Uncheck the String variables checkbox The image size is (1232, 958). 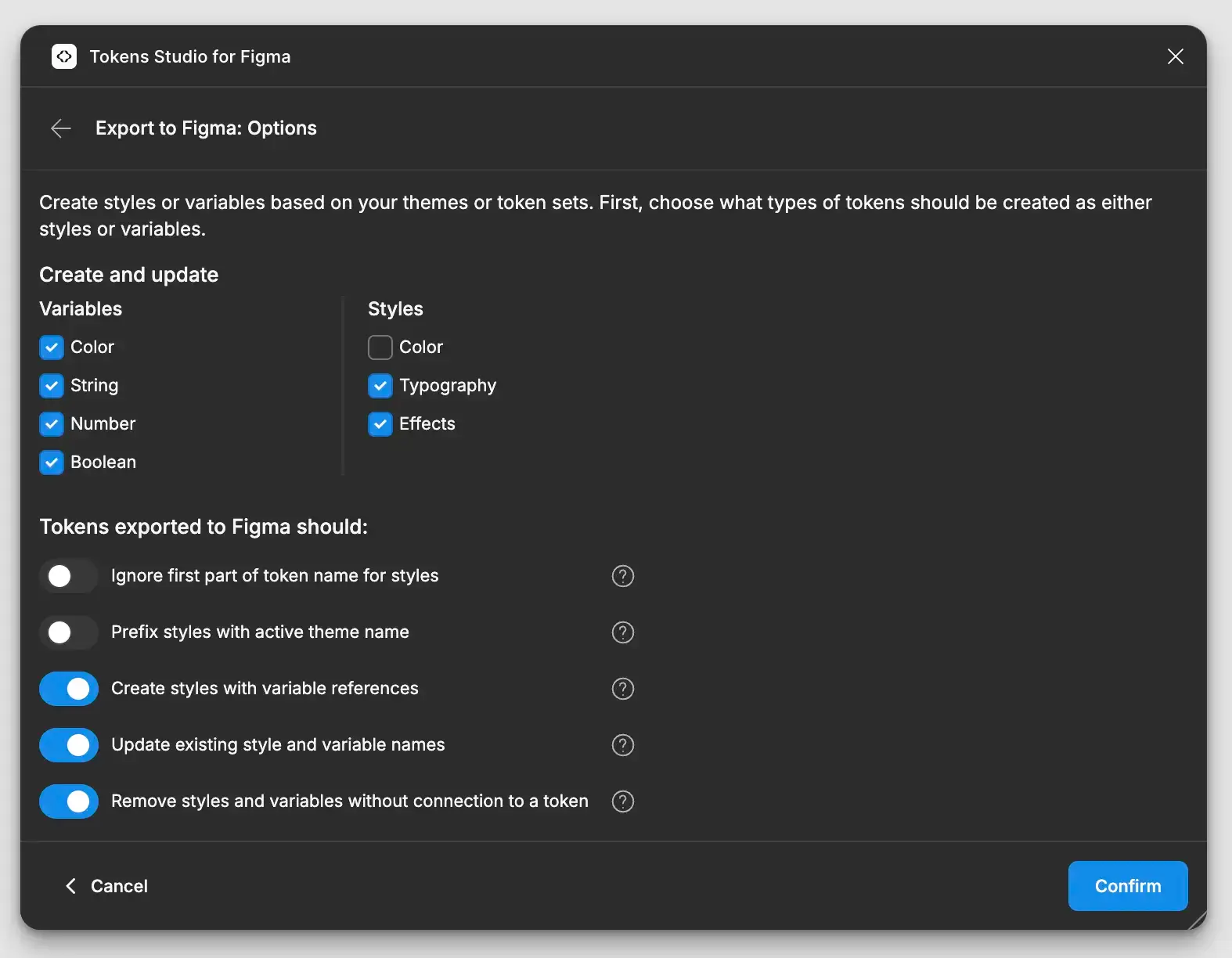[x=52, y=386]
